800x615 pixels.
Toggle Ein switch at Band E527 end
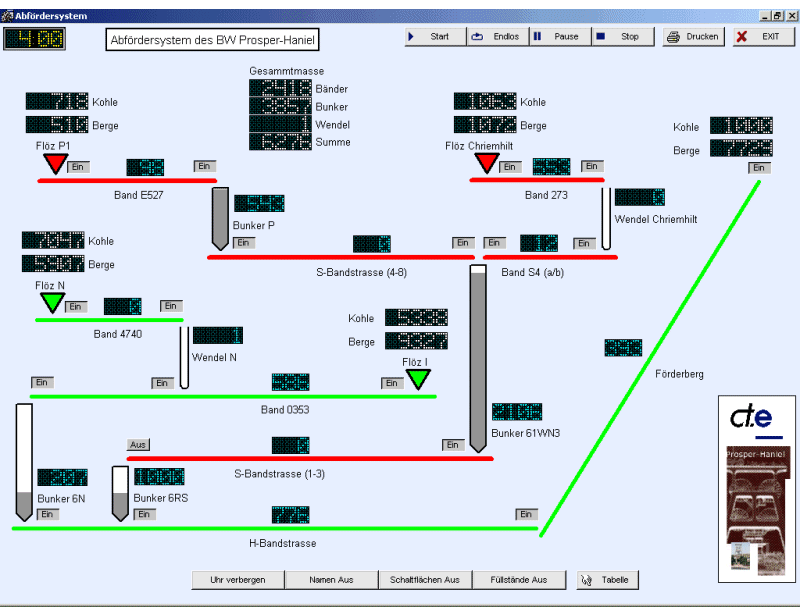coord(205,166)
